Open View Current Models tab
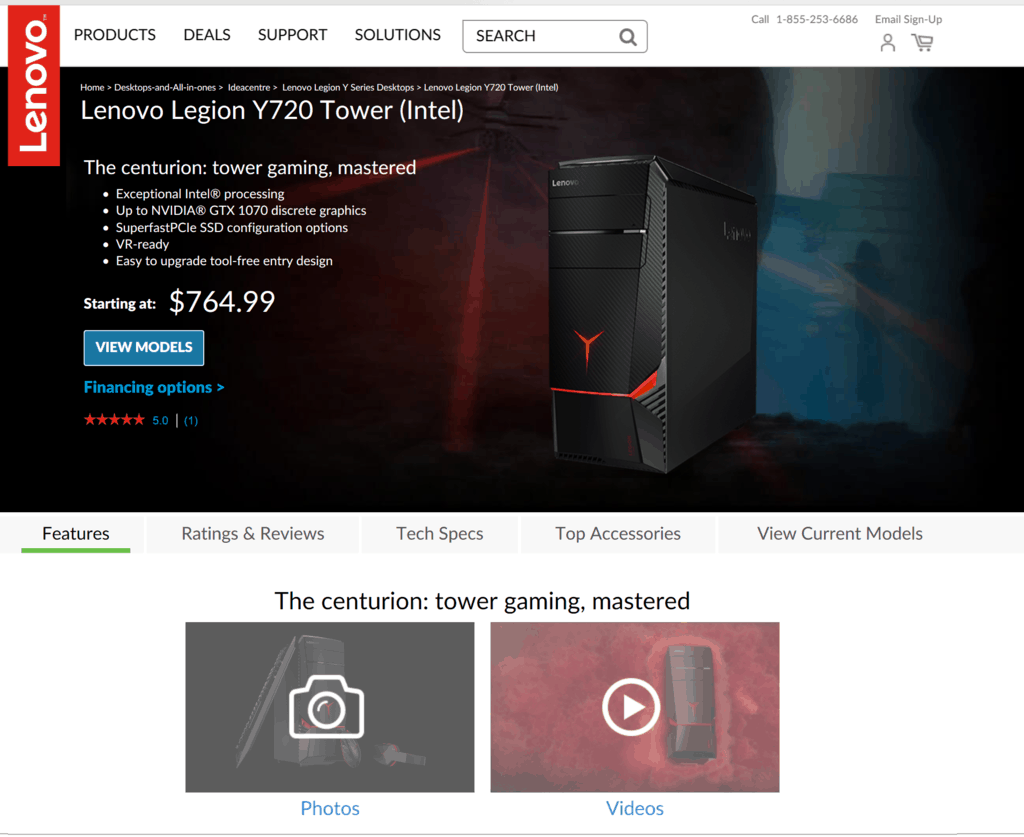 point(840,534)
